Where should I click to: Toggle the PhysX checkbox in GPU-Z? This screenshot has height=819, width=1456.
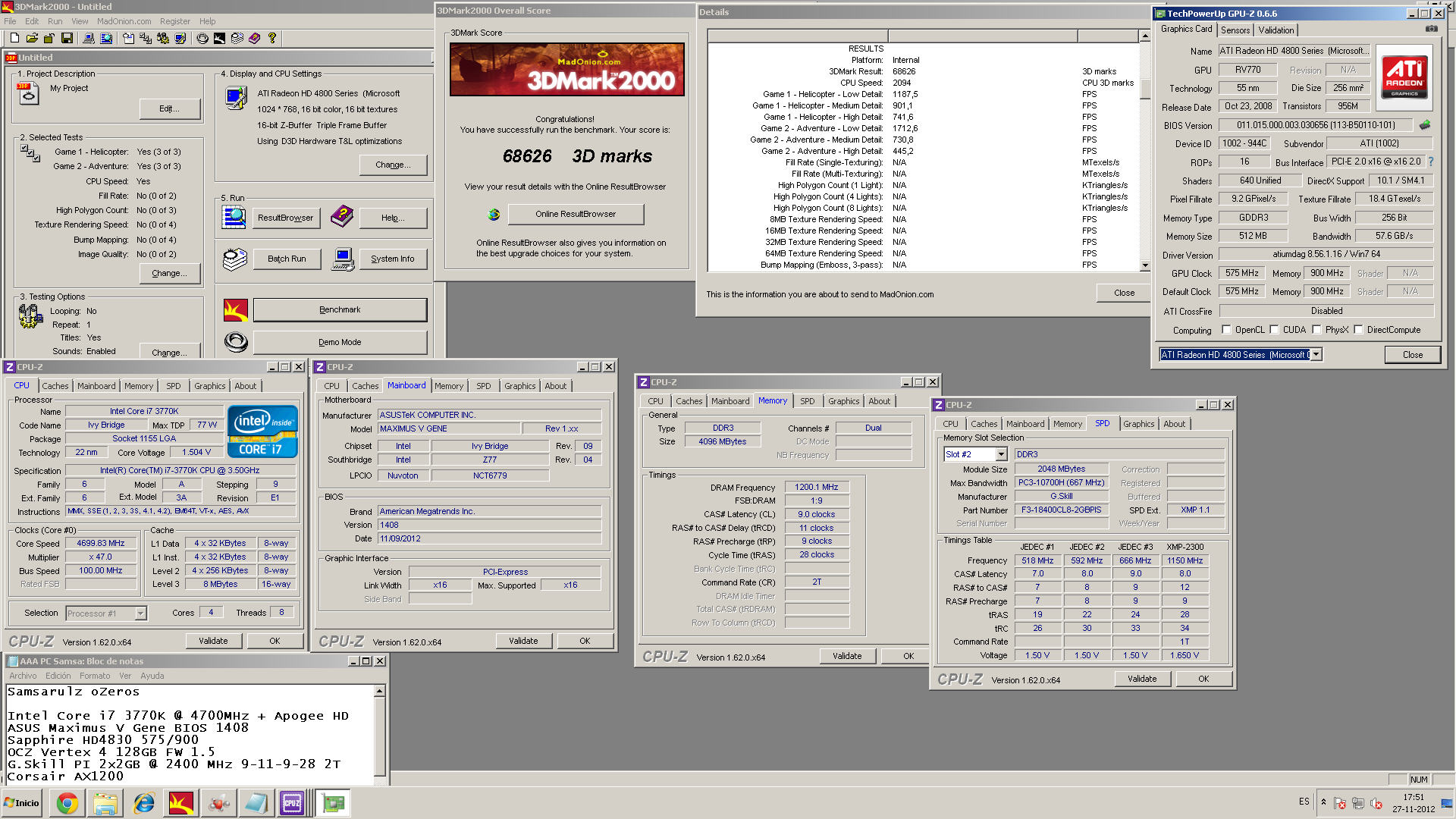coord(1316,330)
